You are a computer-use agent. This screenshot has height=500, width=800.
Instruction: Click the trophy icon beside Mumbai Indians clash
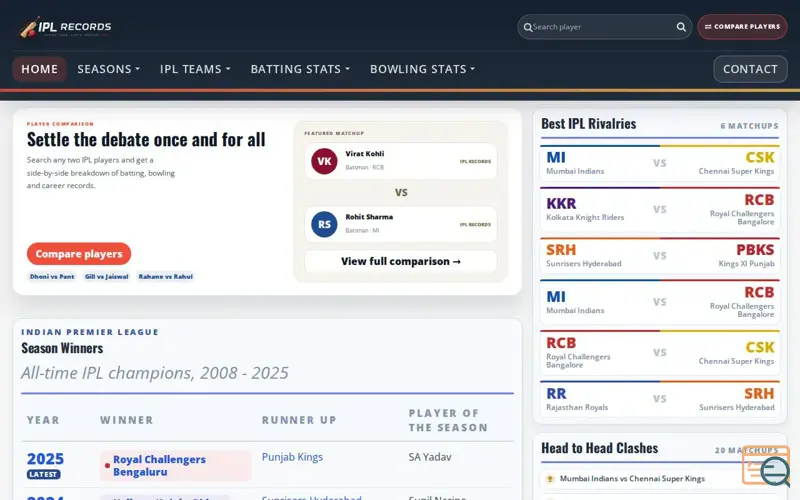coord(550,479)
